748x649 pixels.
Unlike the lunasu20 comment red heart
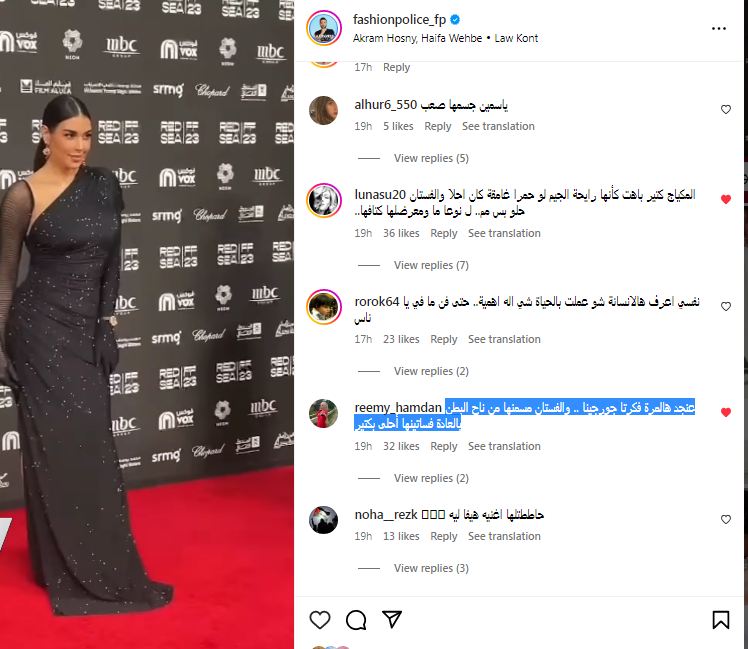click(726, 199)
